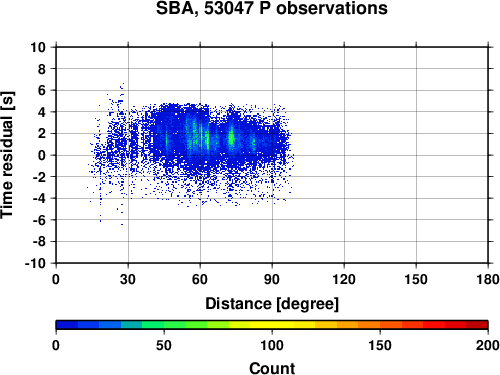Image resolution: width=500 pixels, height=375 pixels.
Task: Click the colorbar tick label '200'
Action: click(x=488, y=345)
